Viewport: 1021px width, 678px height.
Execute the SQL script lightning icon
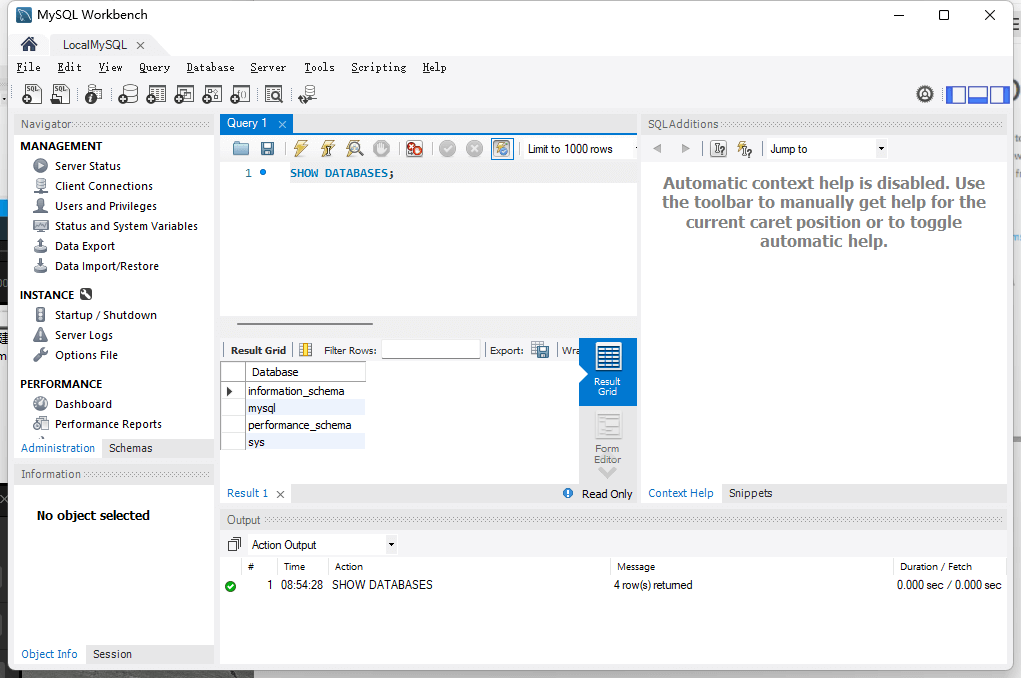[x=300, y=148]
